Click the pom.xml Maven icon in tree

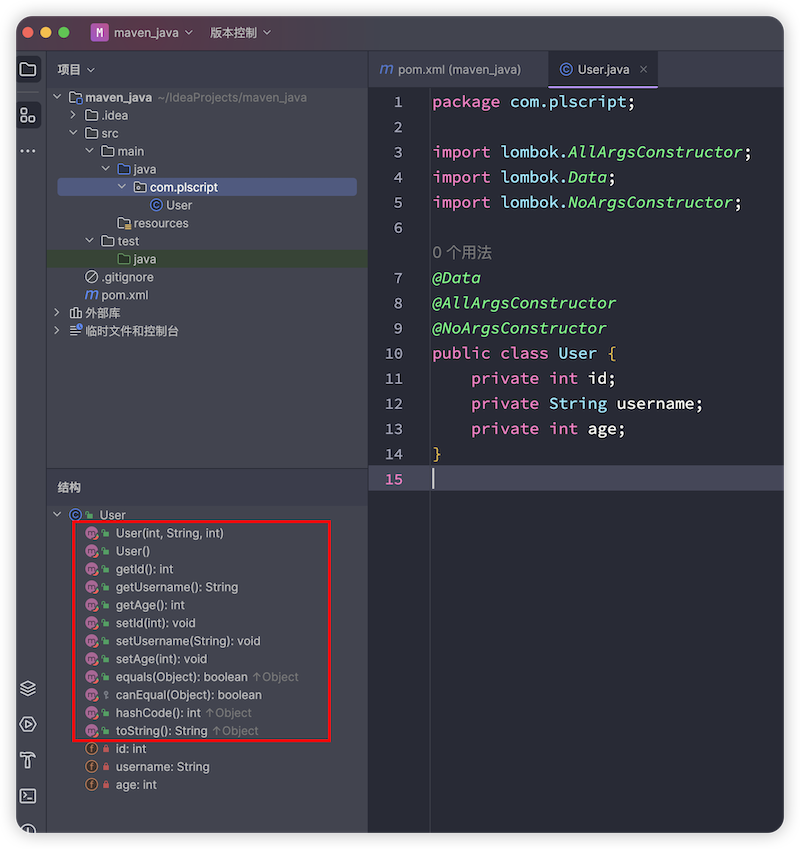(x=91, y=295)
